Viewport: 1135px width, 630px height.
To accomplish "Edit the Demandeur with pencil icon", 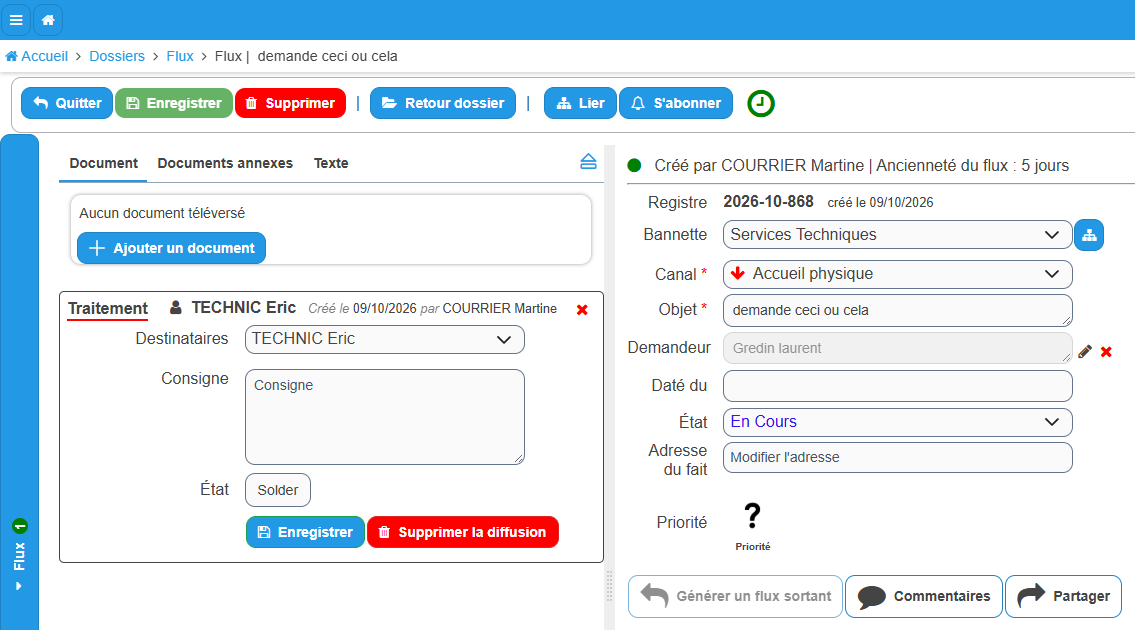I will tap(1084, 352).
